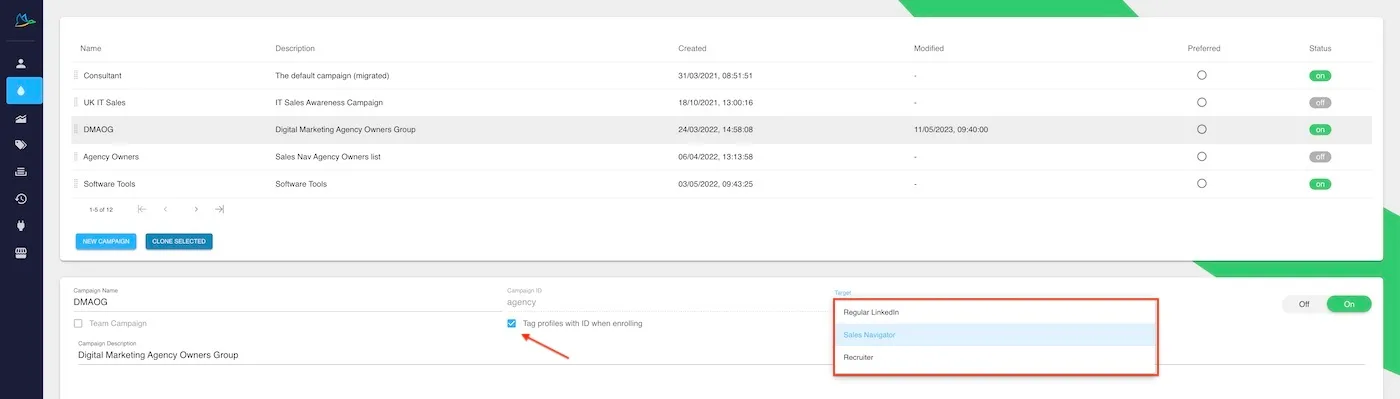
Task: Toggle the Consultant status switch
Action: 1320,75
